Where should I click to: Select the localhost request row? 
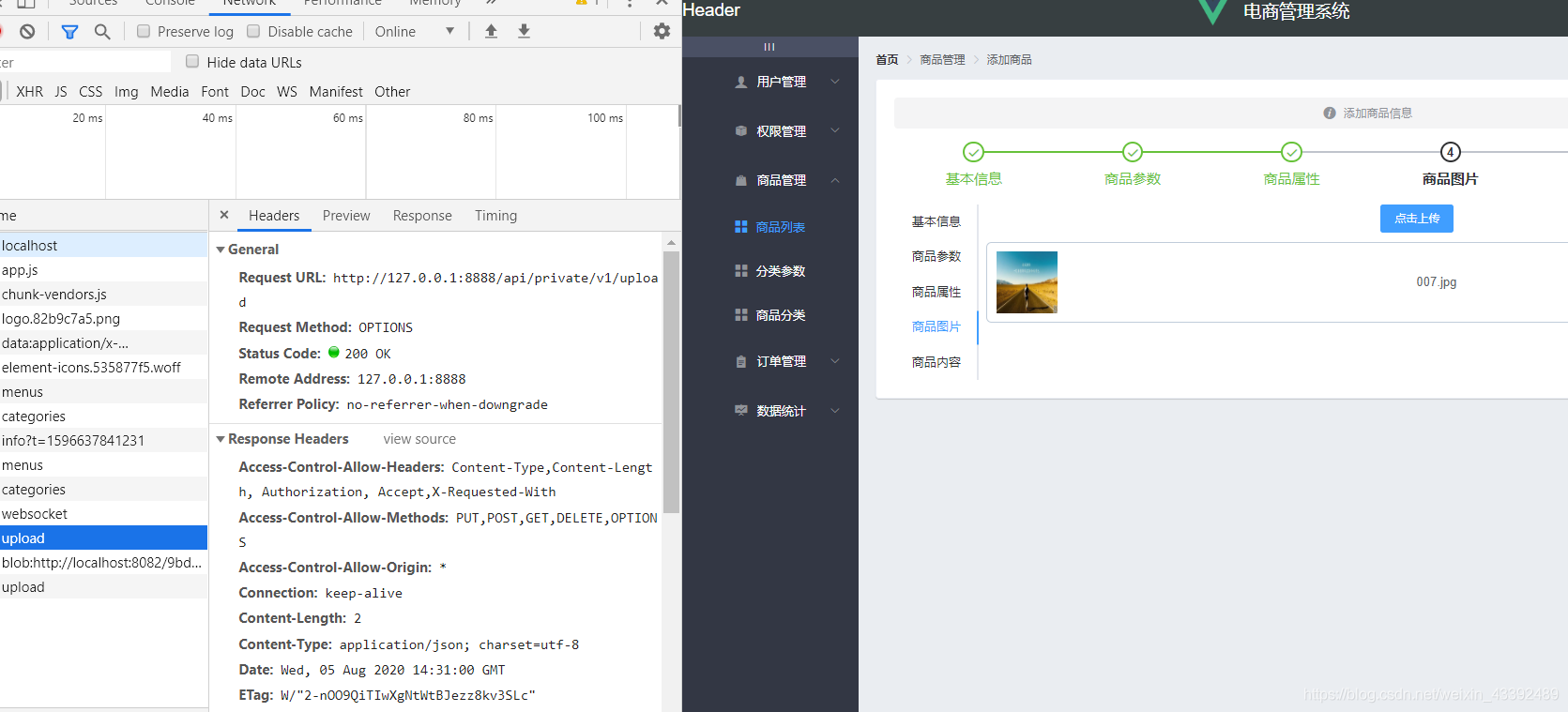click(103, 245)
